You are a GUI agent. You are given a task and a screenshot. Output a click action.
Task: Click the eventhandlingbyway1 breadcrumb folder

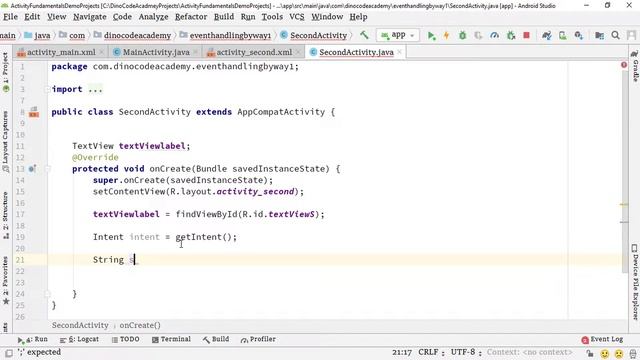tap(226, 36)
